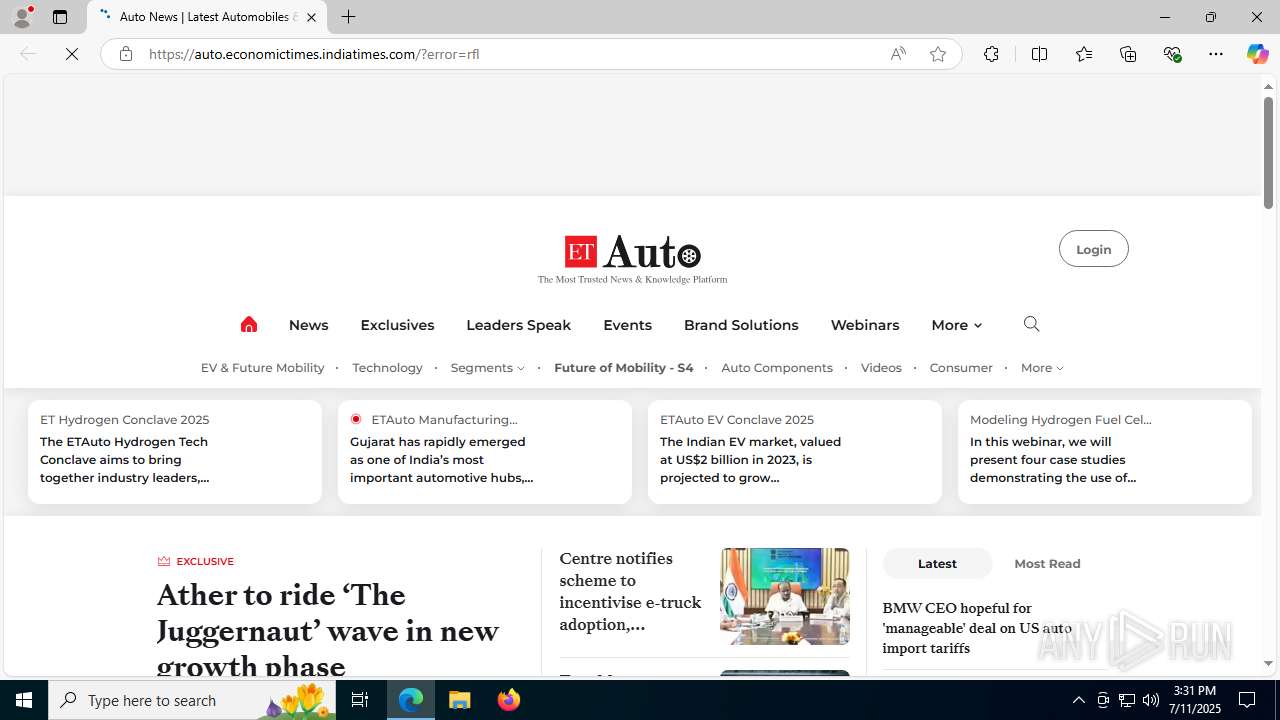
Task: Open Modeling Hydrogen Fuel Cell webinar card
Action: pyautogui.click(x=1105, y=452)
